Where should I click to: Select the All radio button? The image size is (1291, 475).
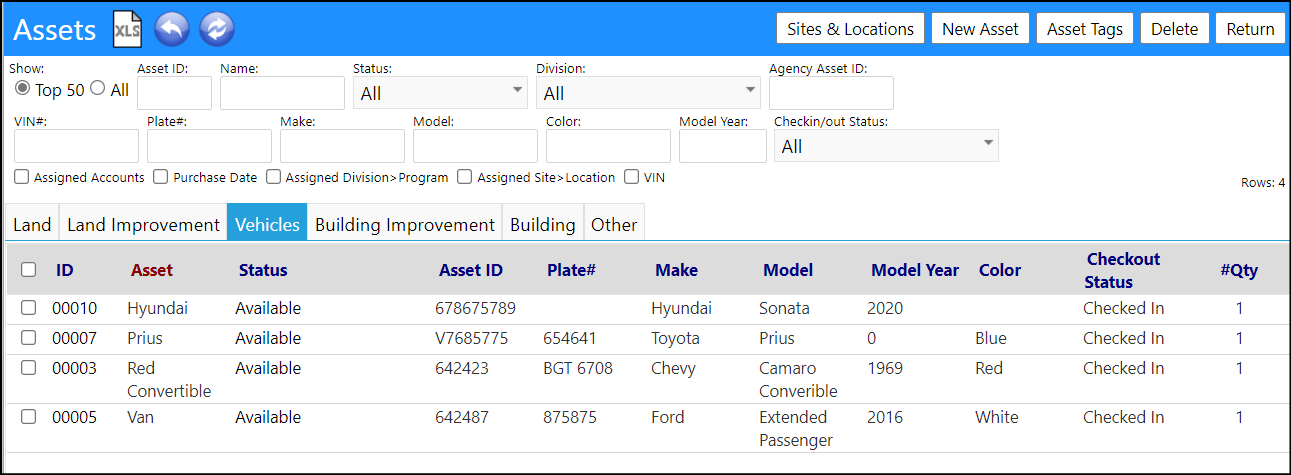tap(97, 89)
